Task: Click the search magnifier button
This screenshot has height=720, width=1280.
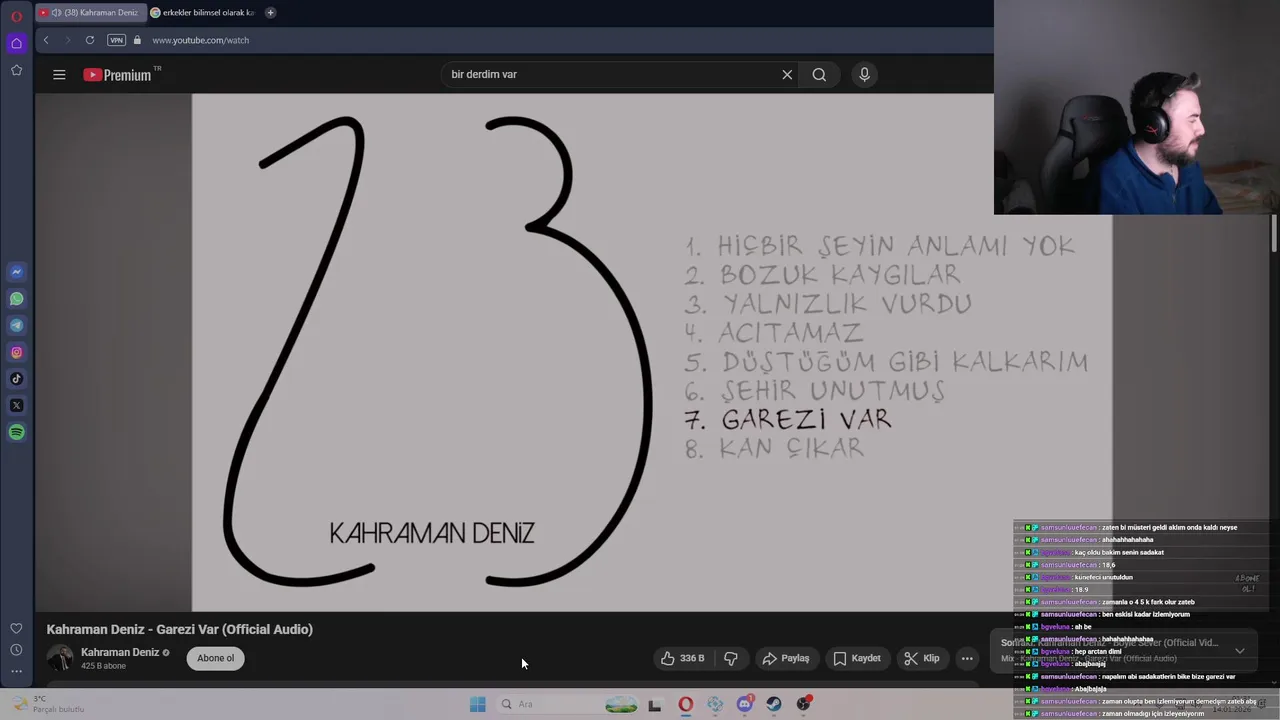Action: [819, 74]
